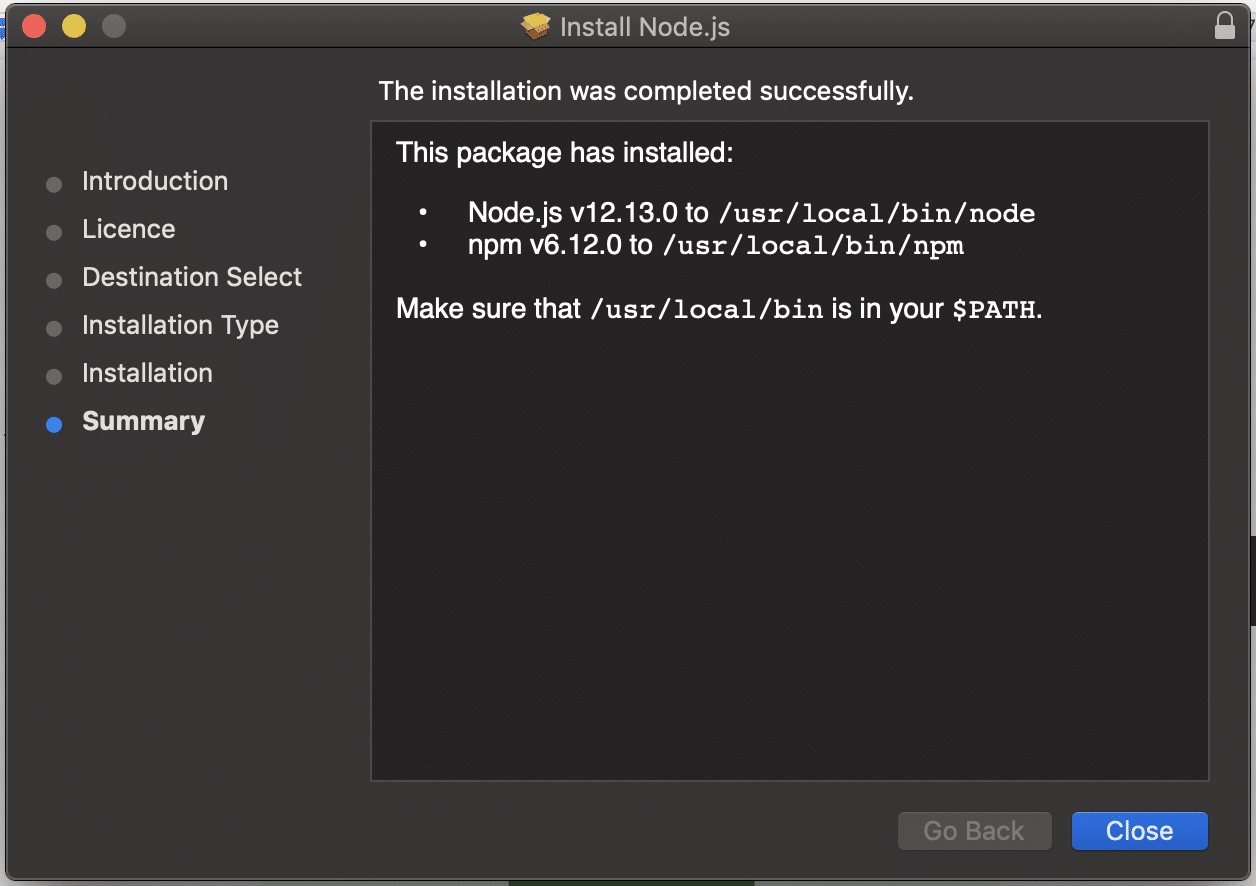Click the Licence step indicator dot
The image size is (1256, 886).
click(53, 232)
